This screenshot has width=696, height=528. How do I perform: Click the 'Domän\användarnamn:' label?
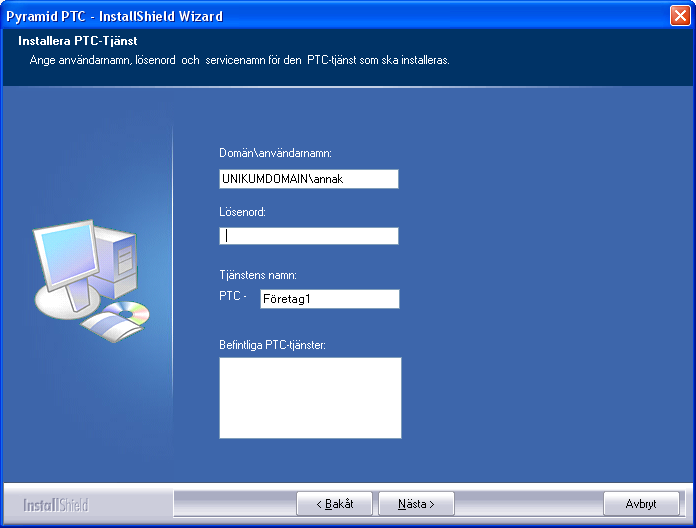[276, 153]
